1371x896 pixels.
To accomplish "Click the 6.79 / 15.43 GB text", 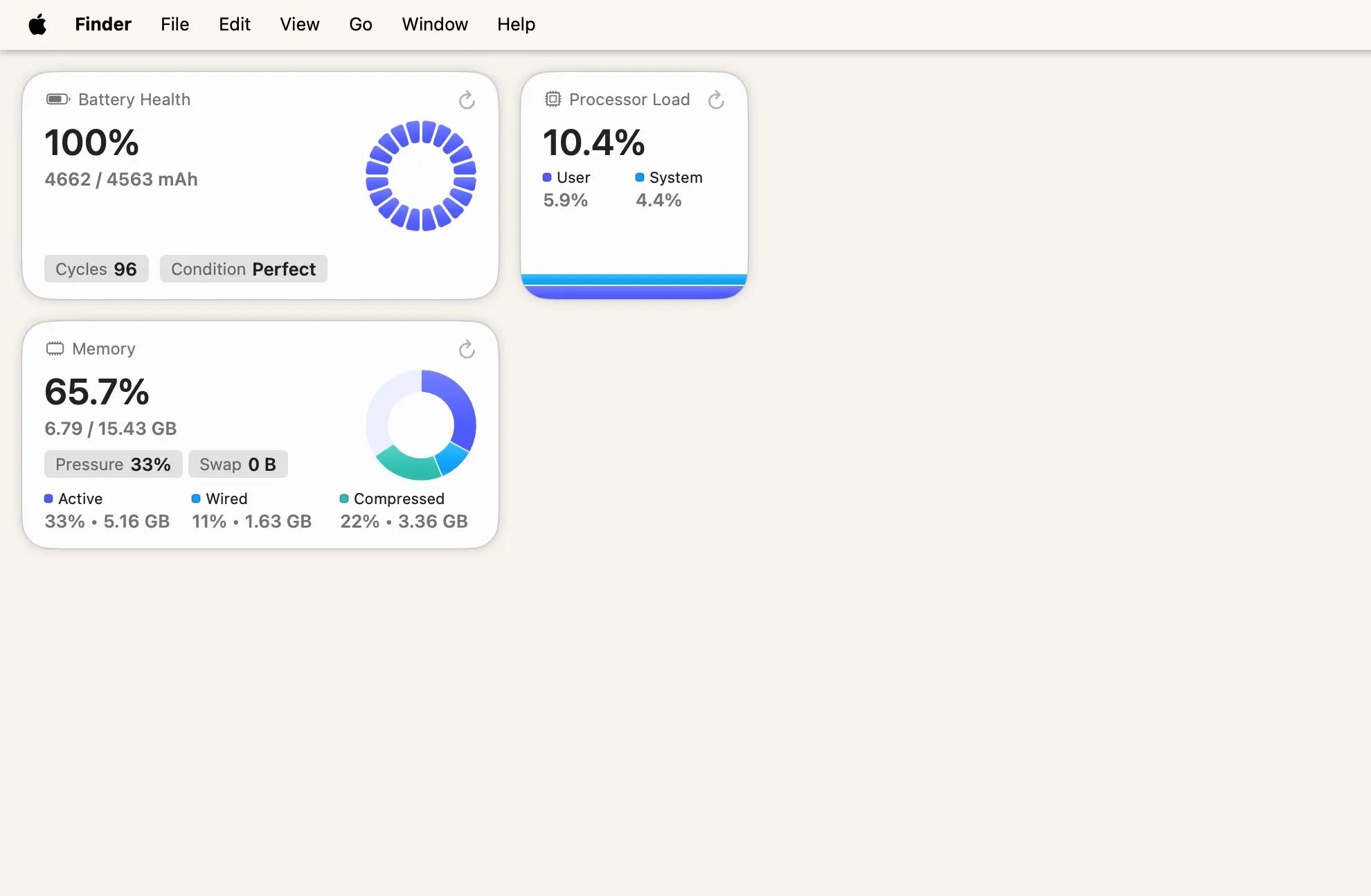I will tap(111, 429).
